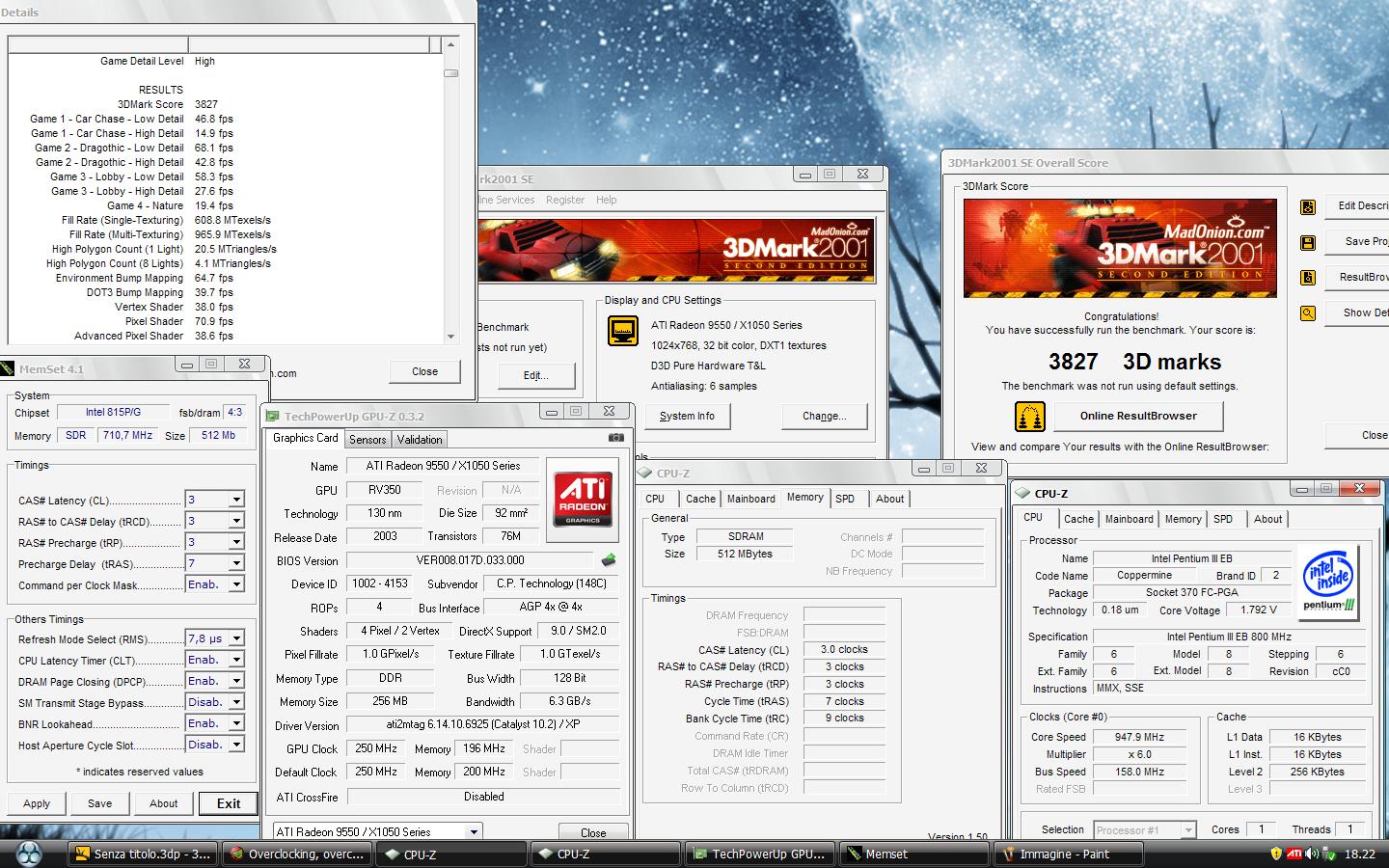This screenshot has height=868, width=1389.
Task: Open Command per Clock Mask dropdown
Action: click(236, 584)
